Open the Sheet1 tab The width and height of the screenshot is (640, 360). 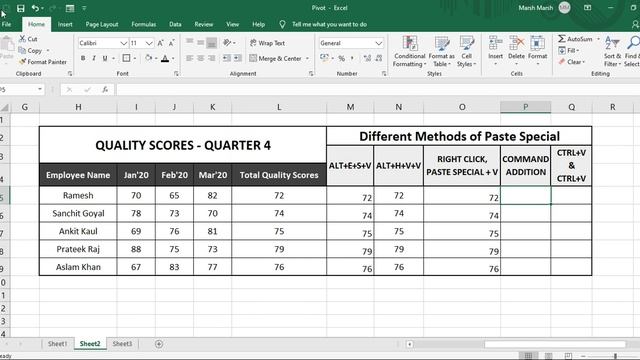click(x=58, y=344)
